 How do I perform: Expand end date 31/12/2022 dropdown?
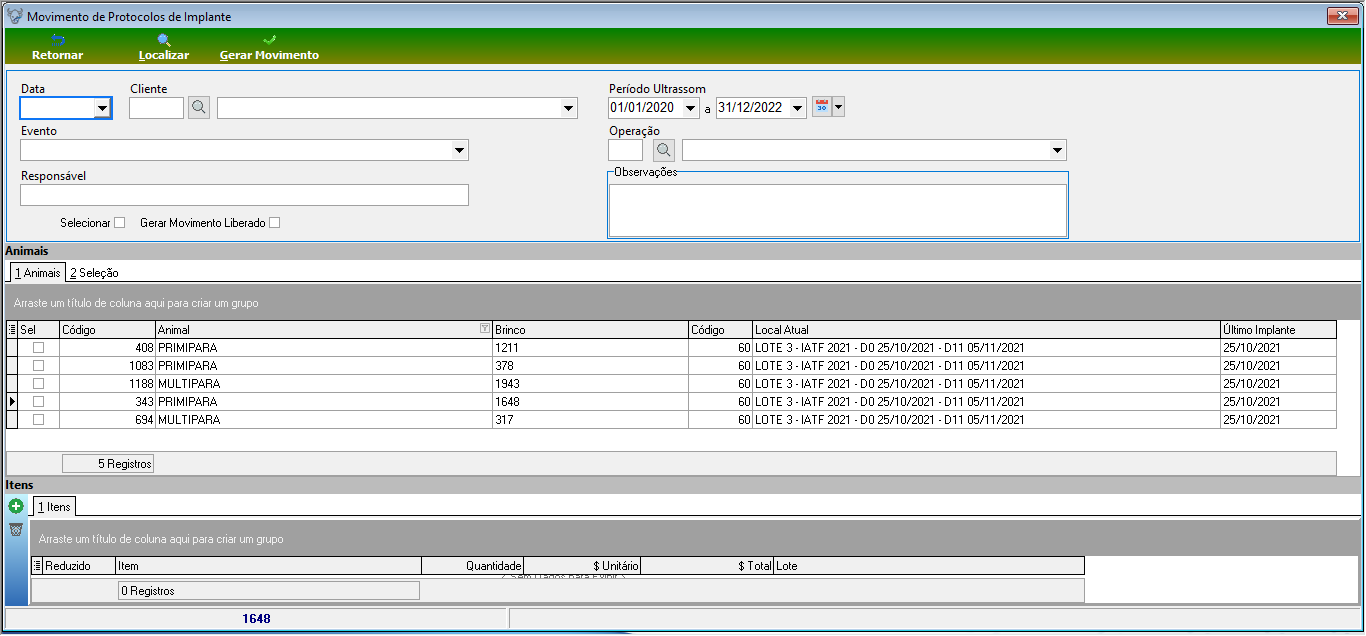[x=797, y=108]
